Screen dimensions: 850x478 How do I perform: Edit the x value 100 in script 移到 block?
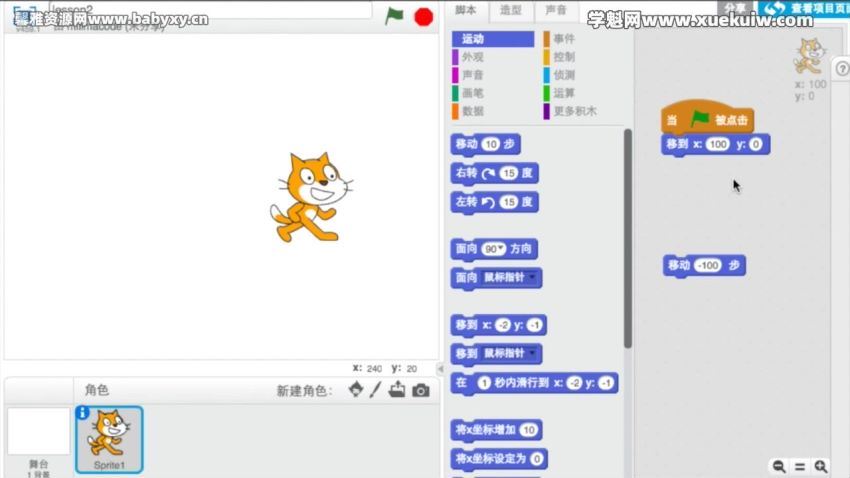(x=718, y=144)
